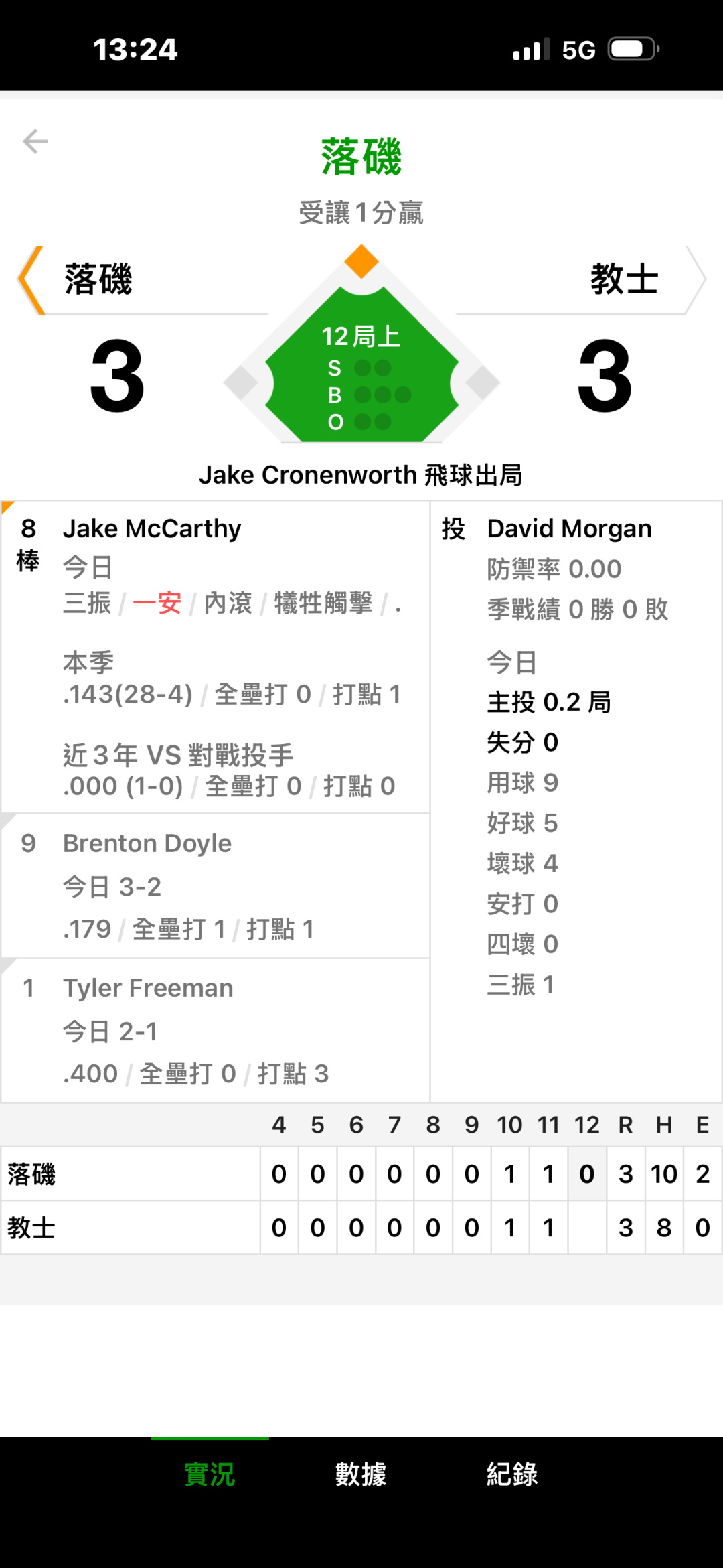Tap the right chevron beside 教士
Viewport: 723px width, 1568px height.
click(696, 280)
